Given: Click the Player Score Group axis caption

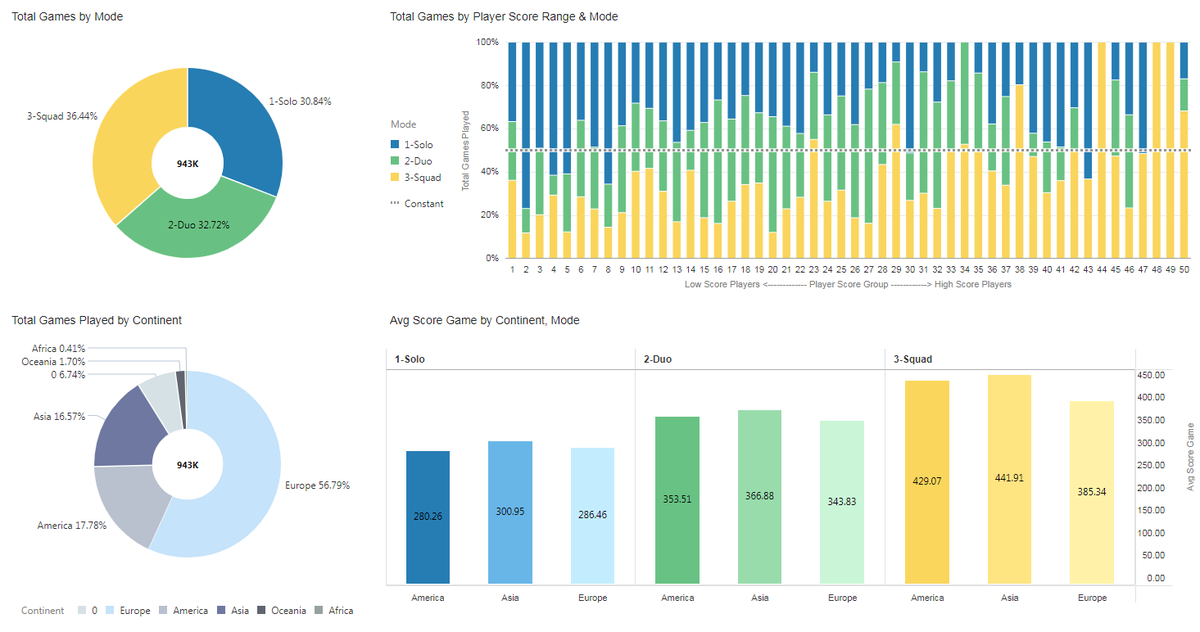Looking at the screenshot, I should (848, 284).
